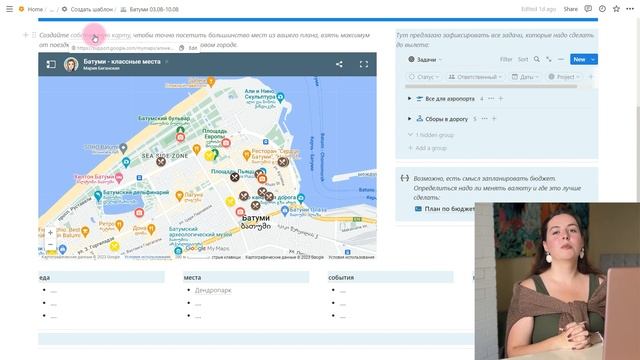640x360 pixels.
Task: Toggle the map legend panel icon
Action: pos(51,64)
